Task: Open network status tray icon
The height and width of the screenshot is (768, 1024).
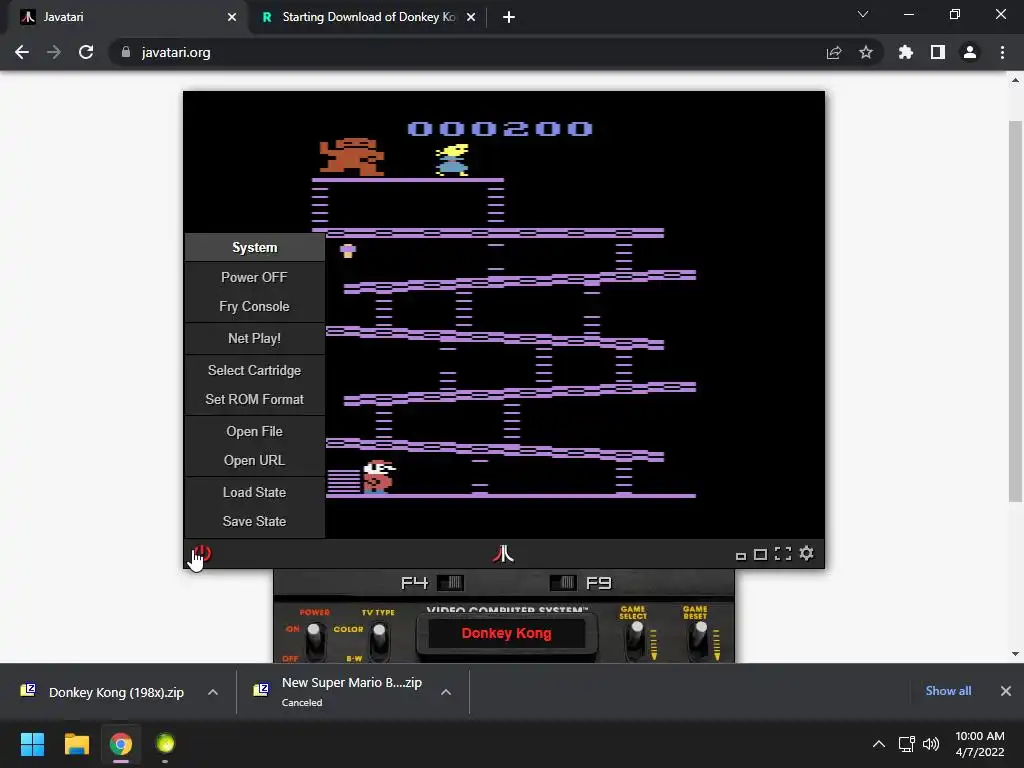Action: (906, 744)
